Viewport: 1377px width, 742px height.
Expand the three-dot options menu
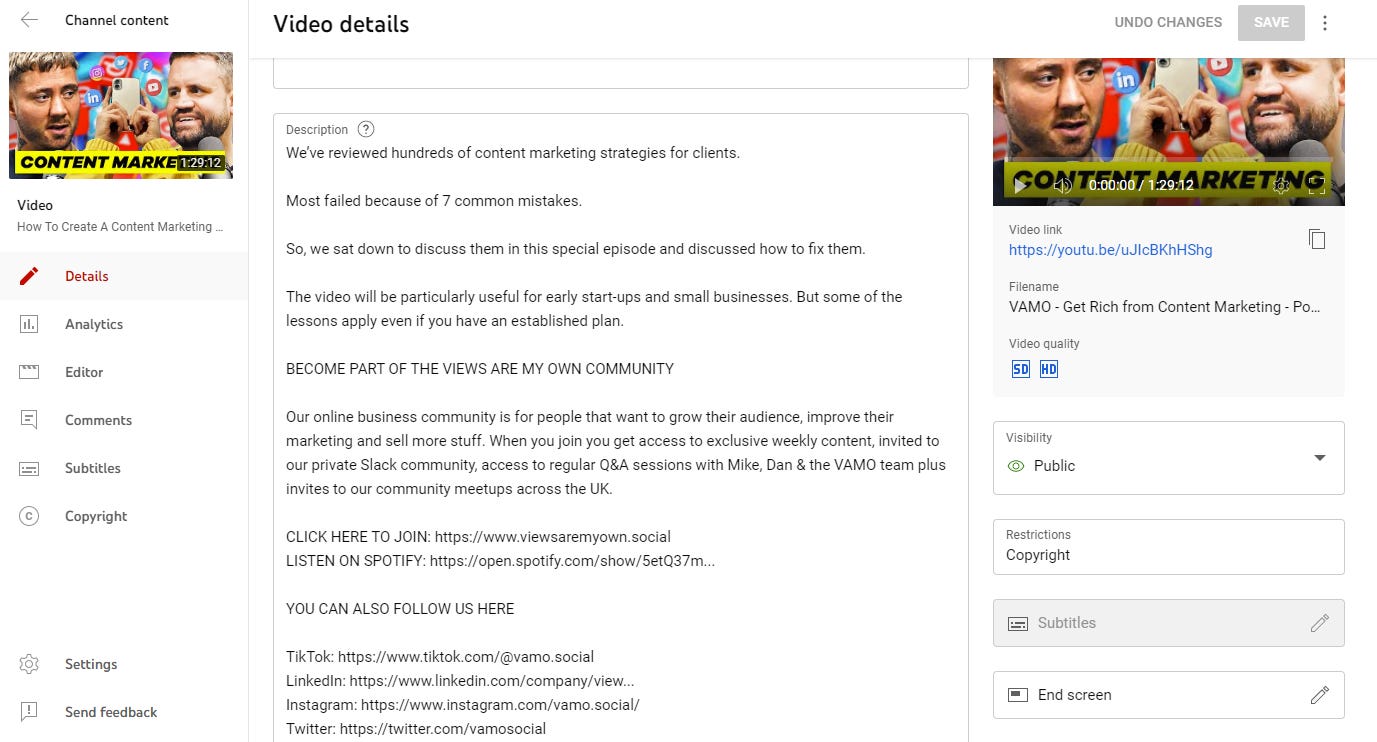[x=1325, y=22]
